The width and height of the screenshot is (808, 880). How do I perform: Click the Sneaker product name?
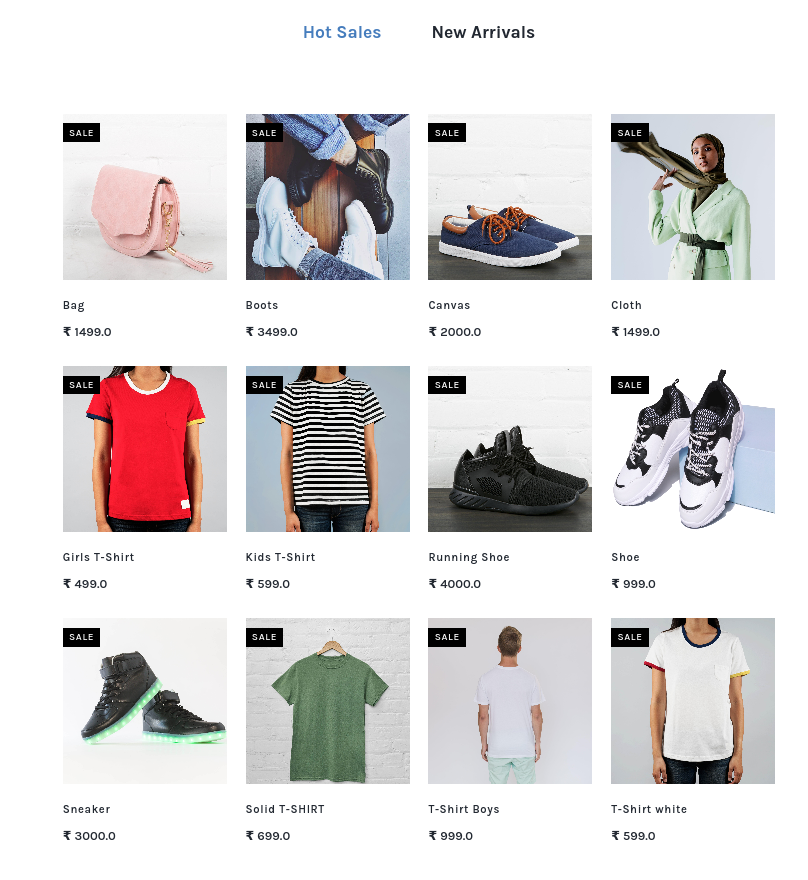click(86, 809)
